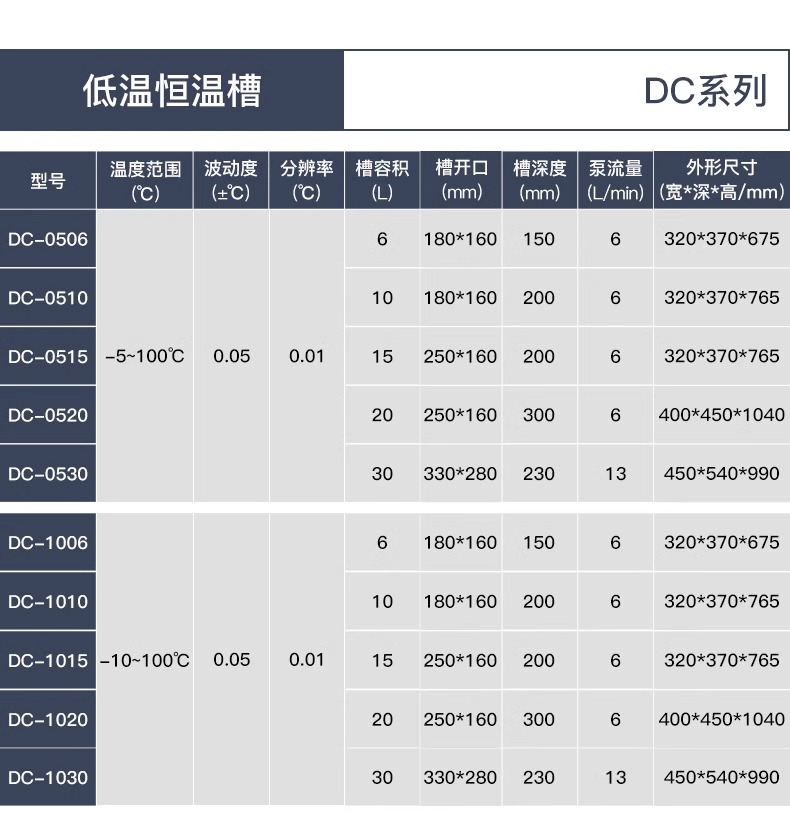The height and width of the screenshot is (813, 790).
Task: Select the DC-0520 model cell
Action: (48, 415)
